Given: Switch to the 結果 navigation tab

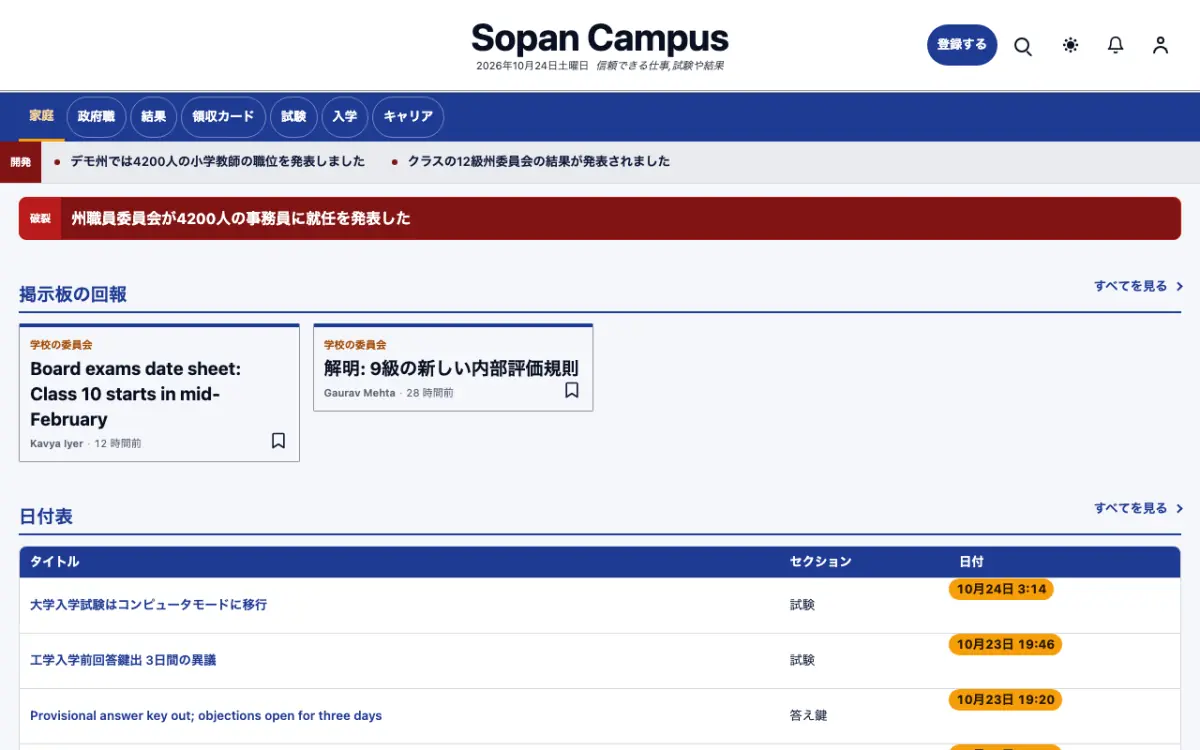Looking at the screenshot, I should tap(154, 117).
